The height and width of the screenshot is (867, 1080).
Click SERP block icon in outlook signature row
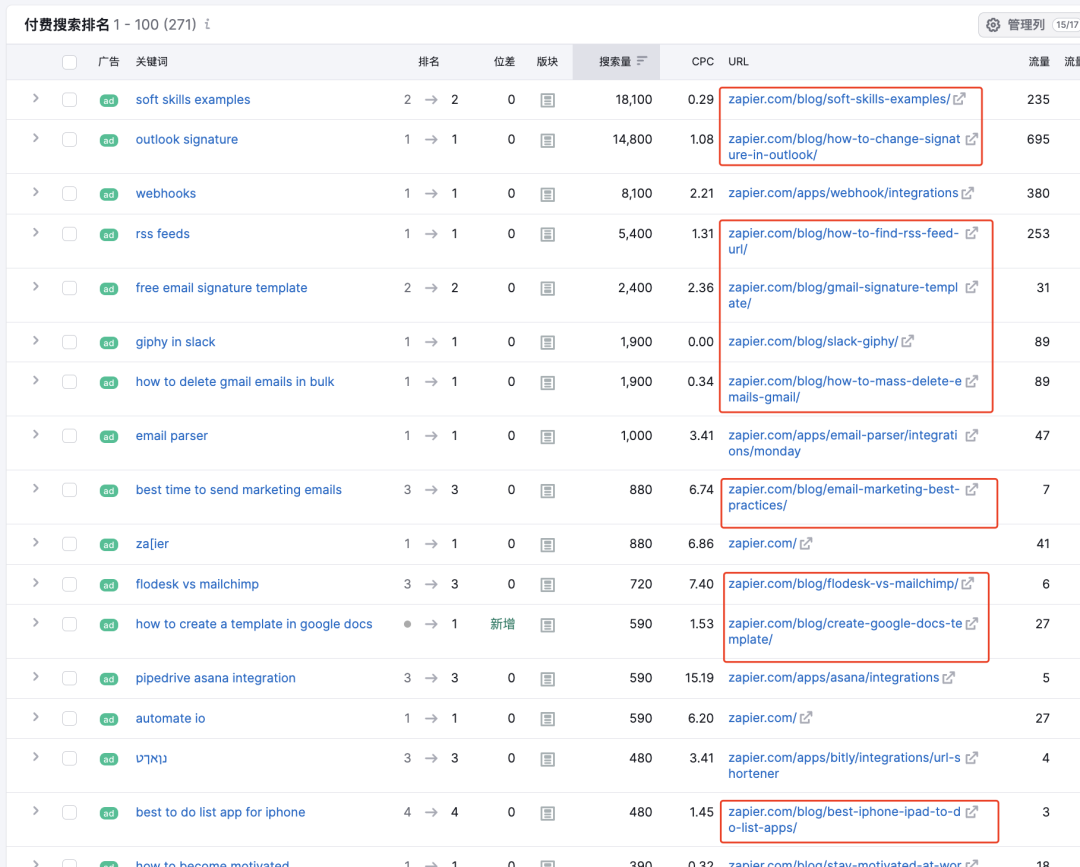548,140
